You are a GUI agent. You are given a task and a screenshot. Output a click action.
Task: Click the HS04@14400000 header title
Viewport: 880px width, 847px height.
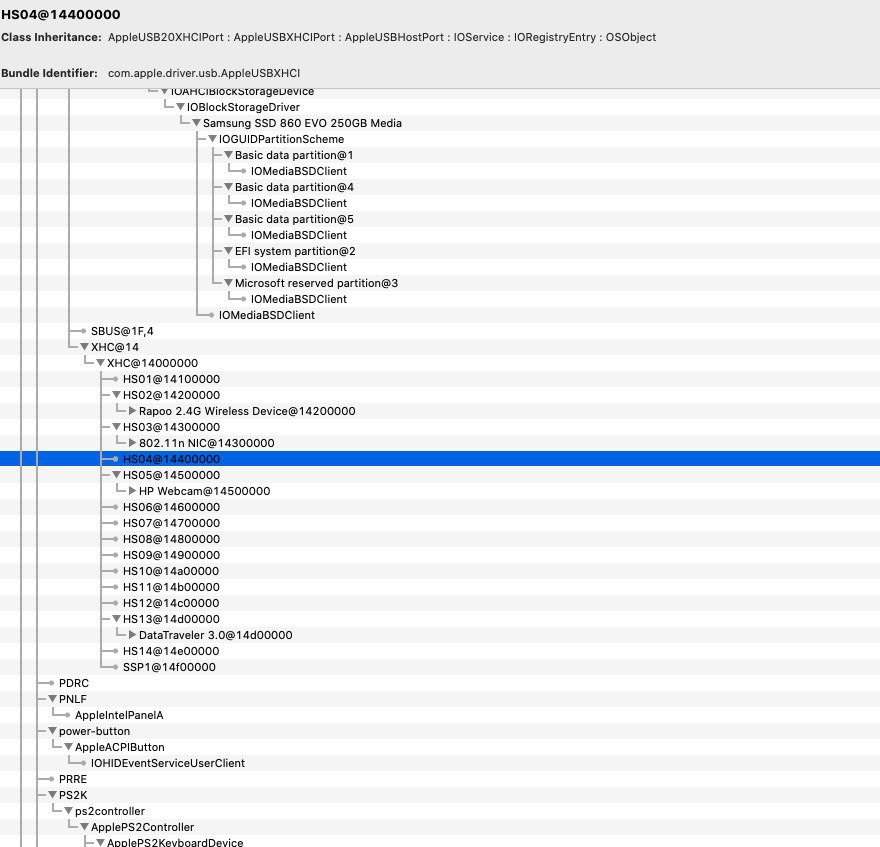pos(61,14)
